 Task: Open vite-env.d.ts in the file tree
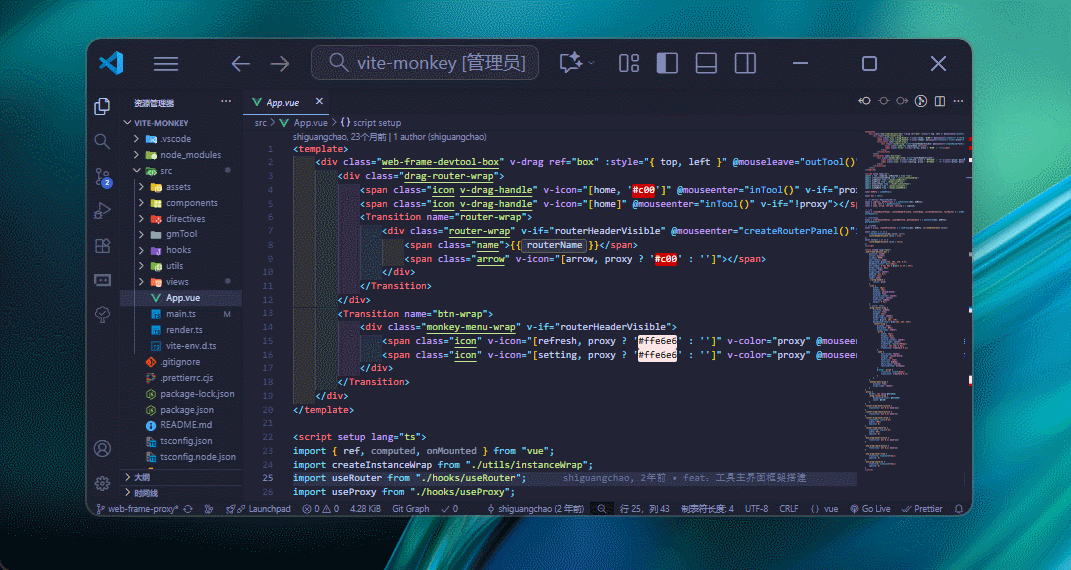click(181, 346)
